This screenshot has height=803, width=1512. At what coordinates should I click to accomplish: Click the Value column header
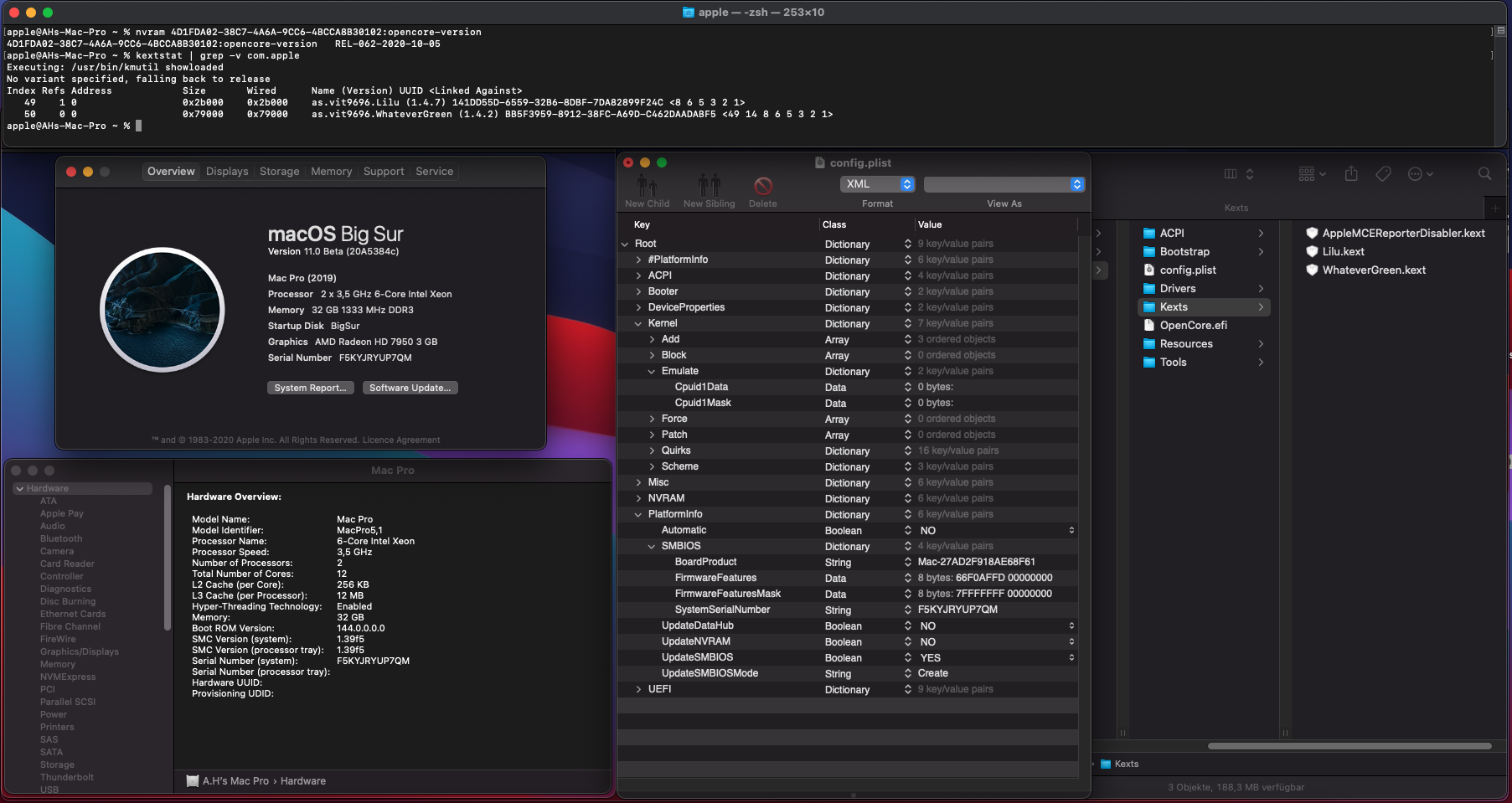click(930, 224)
